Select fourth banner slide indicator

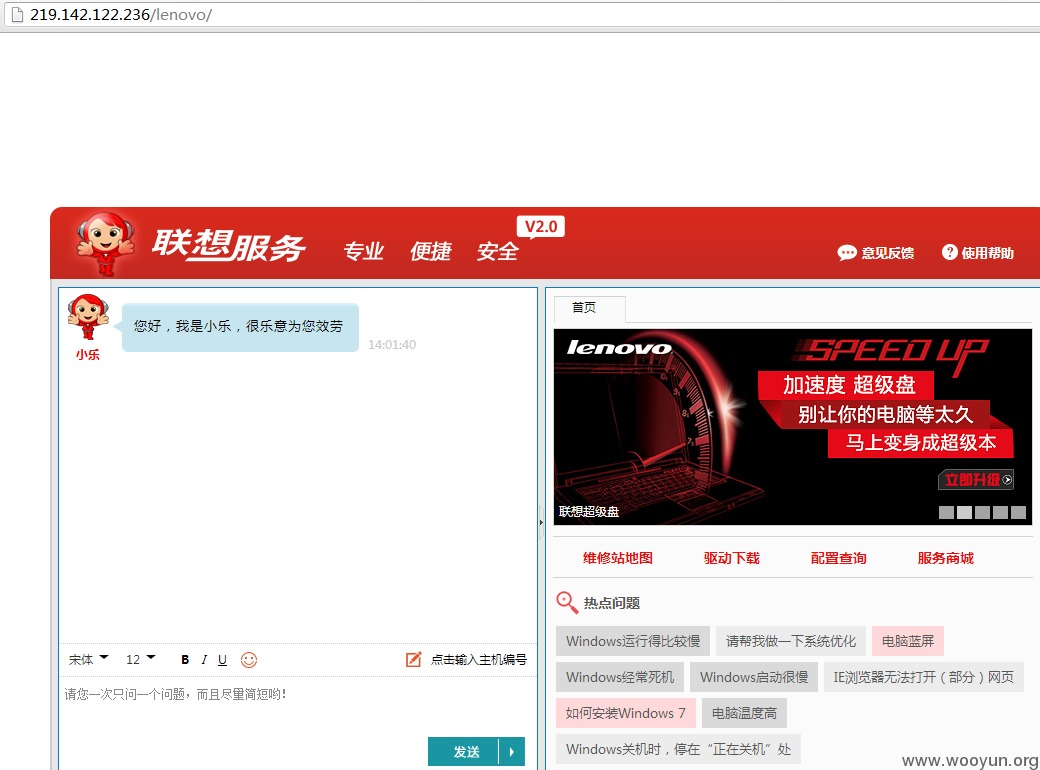1000,512
